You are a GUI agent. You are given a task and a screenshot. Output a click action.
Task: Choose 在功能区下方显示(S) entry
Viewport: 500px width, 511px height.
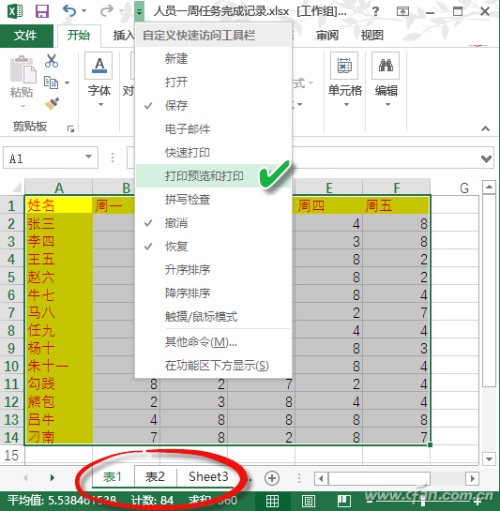[213, 365]
